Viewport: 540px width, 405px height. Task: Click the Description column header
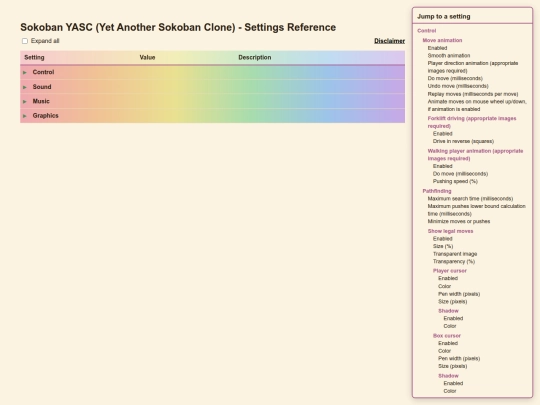pyautogui.click(x=255, y=58)
